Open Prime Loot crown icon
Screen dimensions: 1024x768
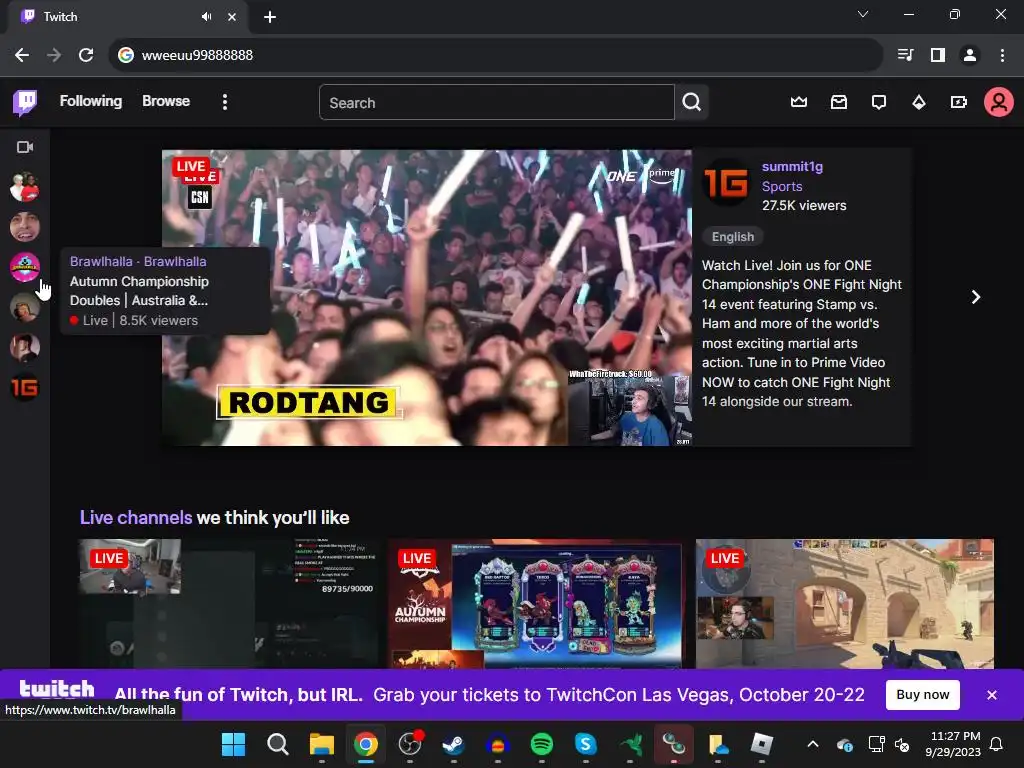pyautogui.click(x=799, y=102)
